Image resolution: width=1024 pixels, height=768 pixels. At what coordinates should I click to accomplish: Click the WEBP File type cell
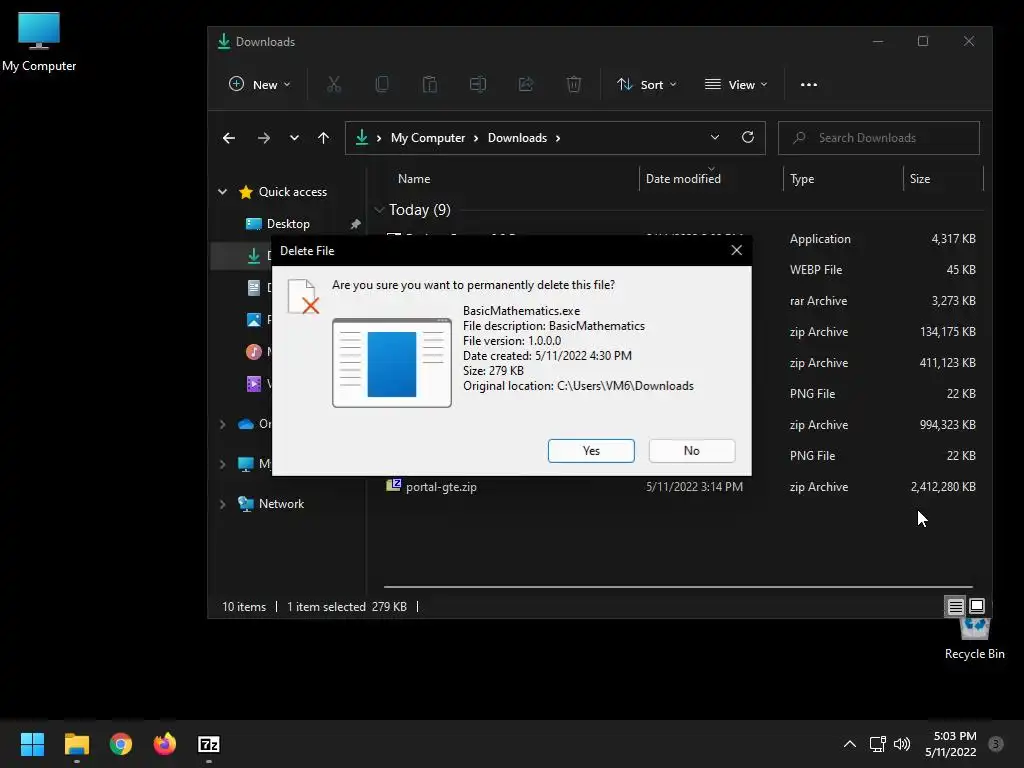click(x=816, y=270)
